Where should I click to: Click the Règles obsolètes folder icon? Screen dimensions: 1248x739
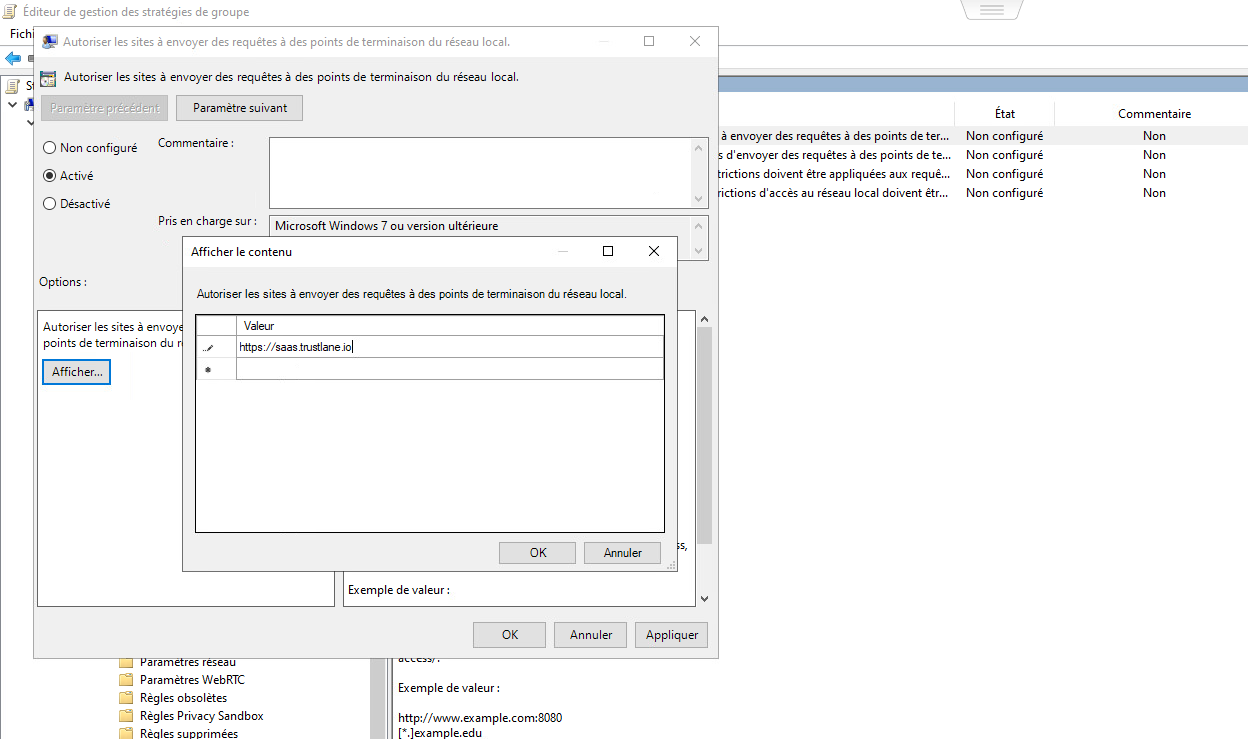pos(126,698)
